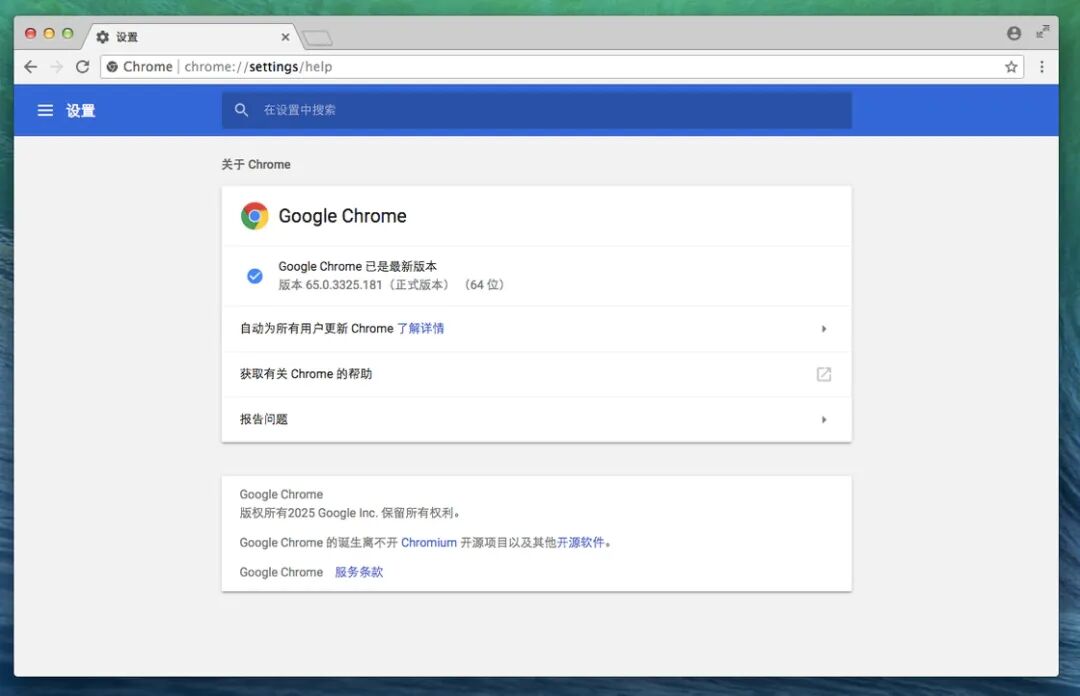The width and height of the screenshot is (1080, 696).
Task: Click the Google Chrome logo icon
Action: pyautogui.click(x=254, y=216)
